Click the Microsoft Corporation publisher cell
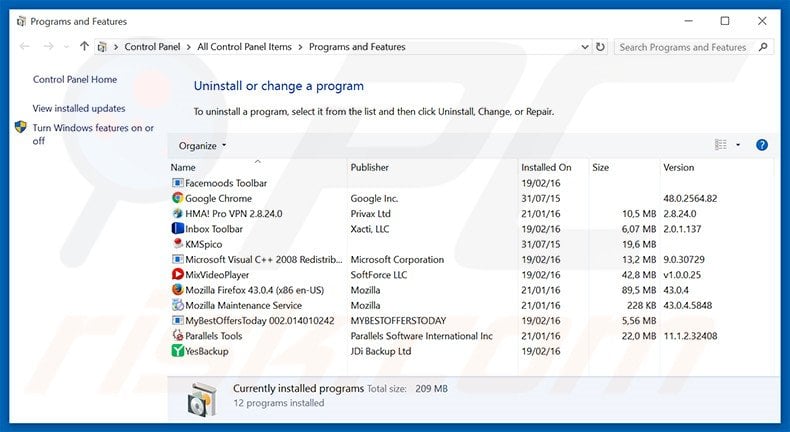The image size is (790, 432). point(398,260)
